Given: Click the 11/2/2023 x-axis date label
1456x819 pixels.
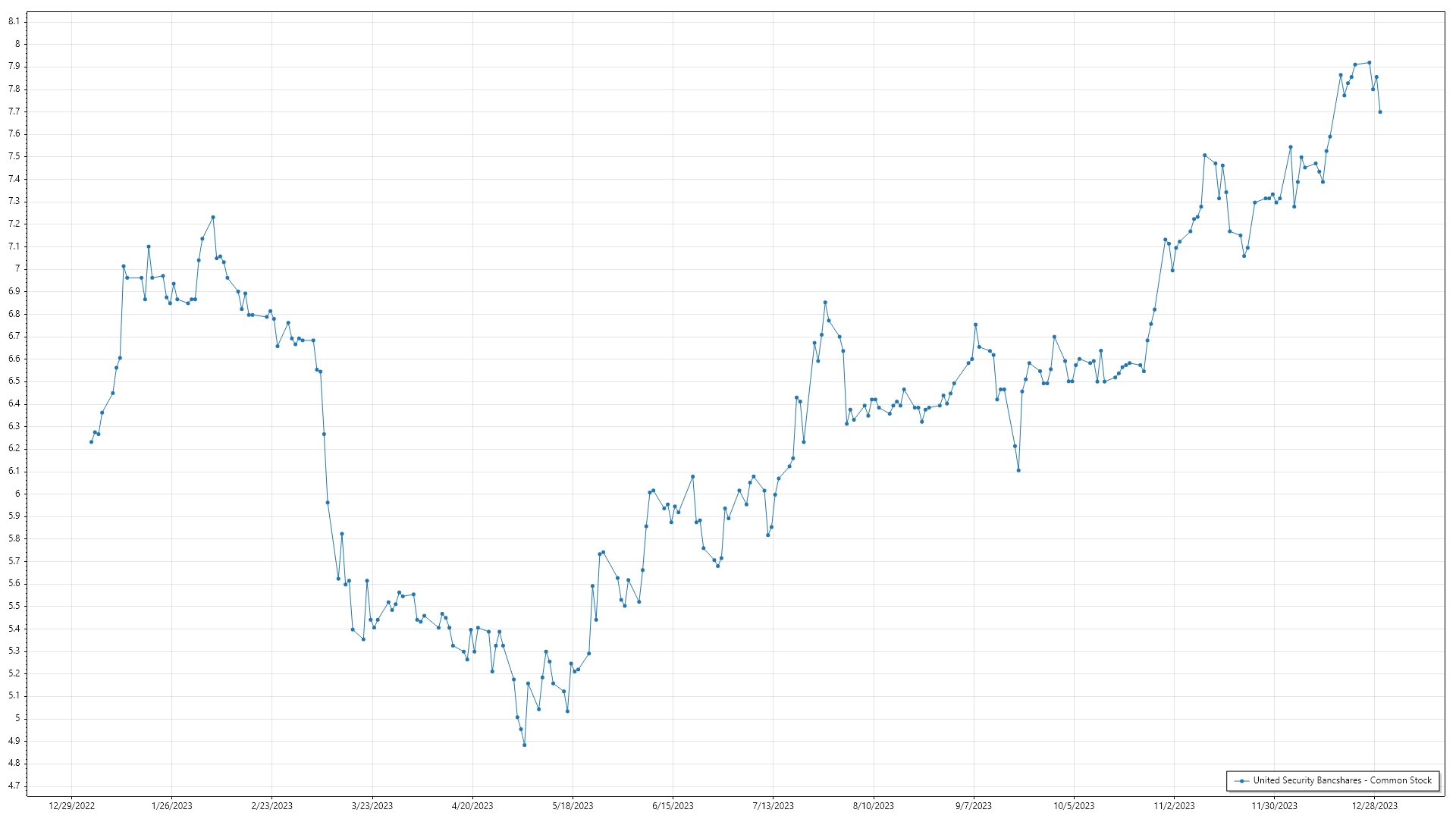Looking at the screenshot, I should point(1173,805).
